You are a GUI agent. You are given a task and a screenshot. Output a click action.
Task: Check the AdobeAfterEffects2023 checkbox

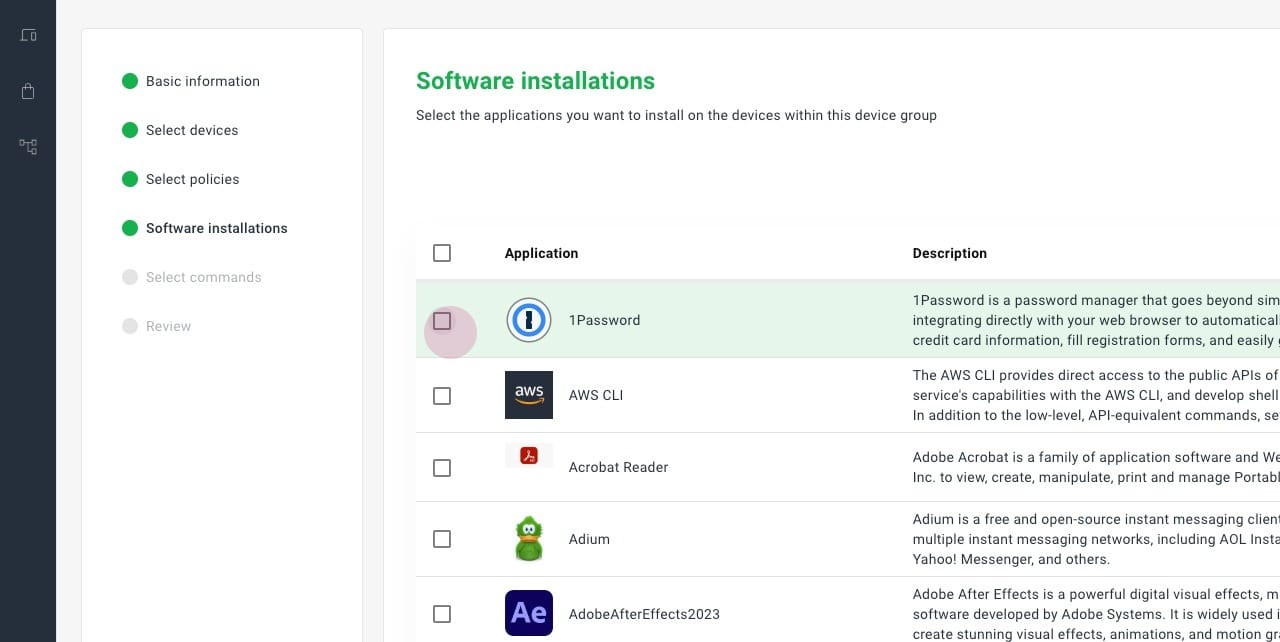pos(442,614)
